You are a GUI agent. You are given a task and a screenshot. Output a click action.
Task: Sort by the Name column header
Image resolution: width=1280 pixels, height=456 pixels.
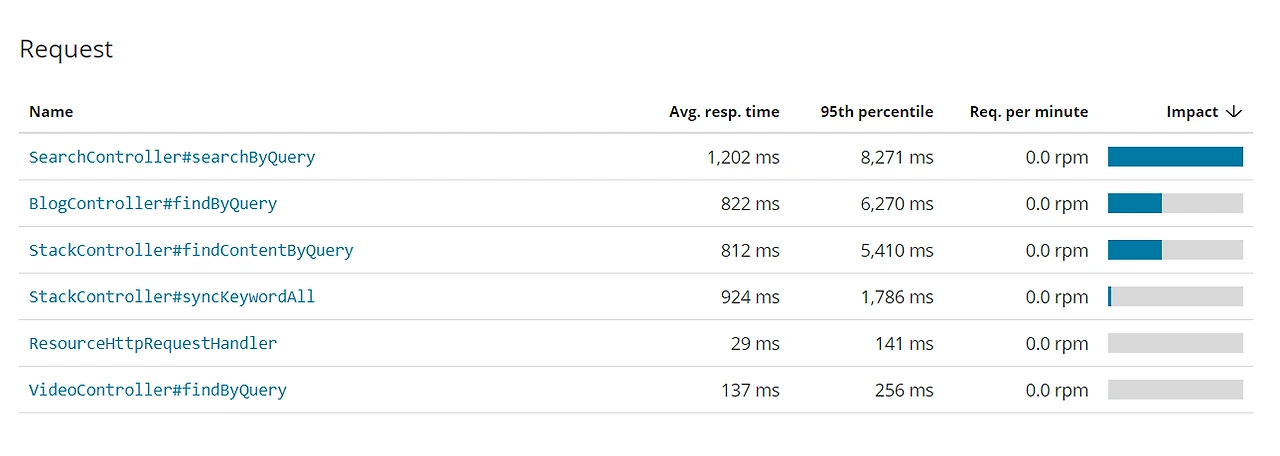click(x=51, y=112)
